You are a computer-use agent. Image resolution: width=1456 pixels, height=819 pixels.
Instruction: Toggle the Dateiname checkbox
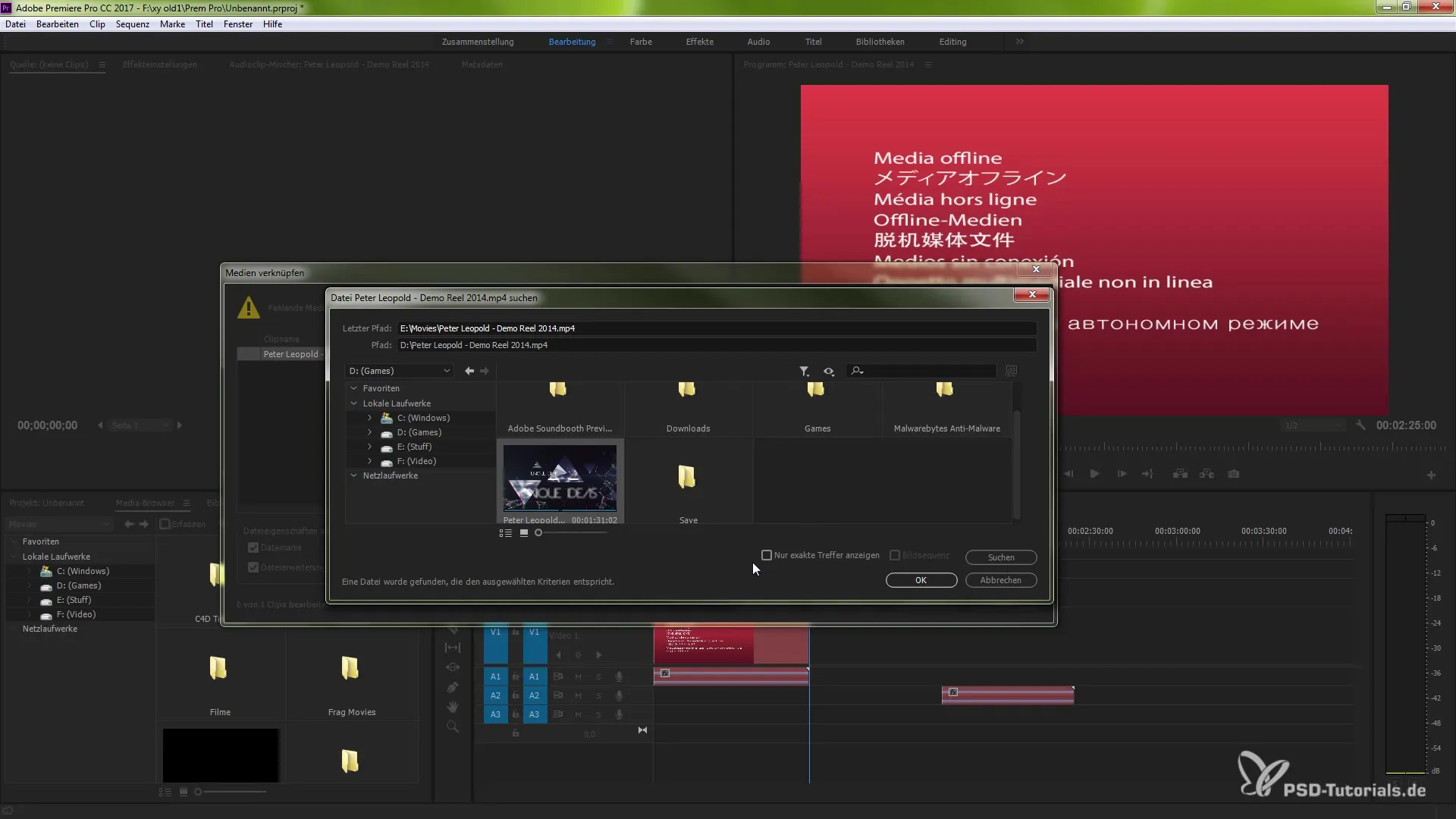pos(253,548)
